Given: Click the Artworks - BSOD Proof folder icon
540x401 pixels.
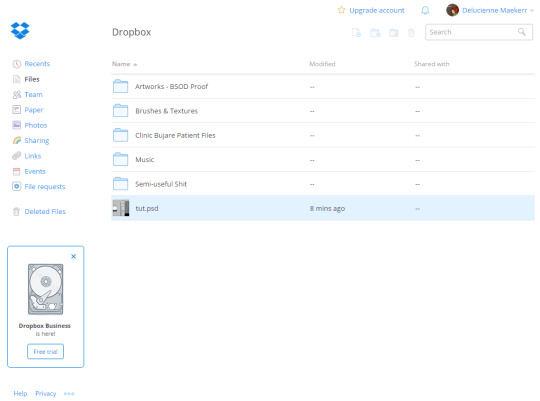Looking at the screenshot, I should click(121, 86).
